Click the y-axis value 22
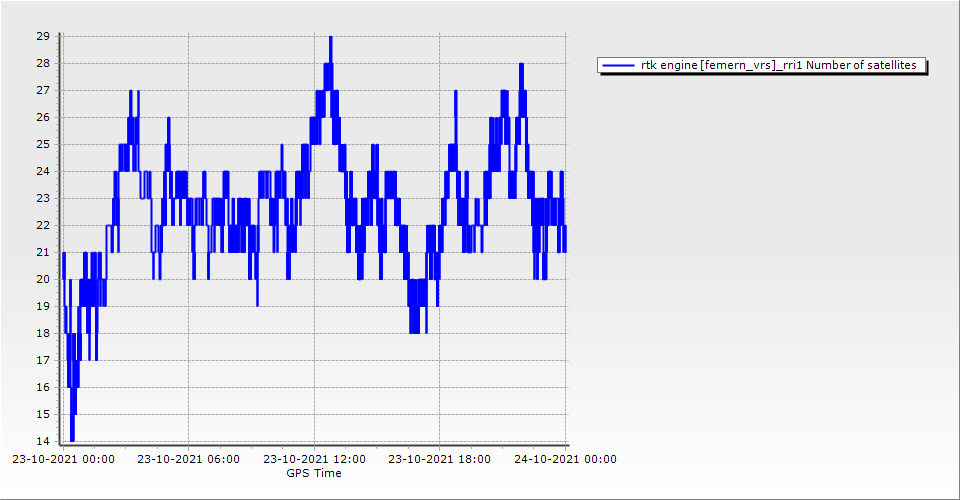 (43, 225)
